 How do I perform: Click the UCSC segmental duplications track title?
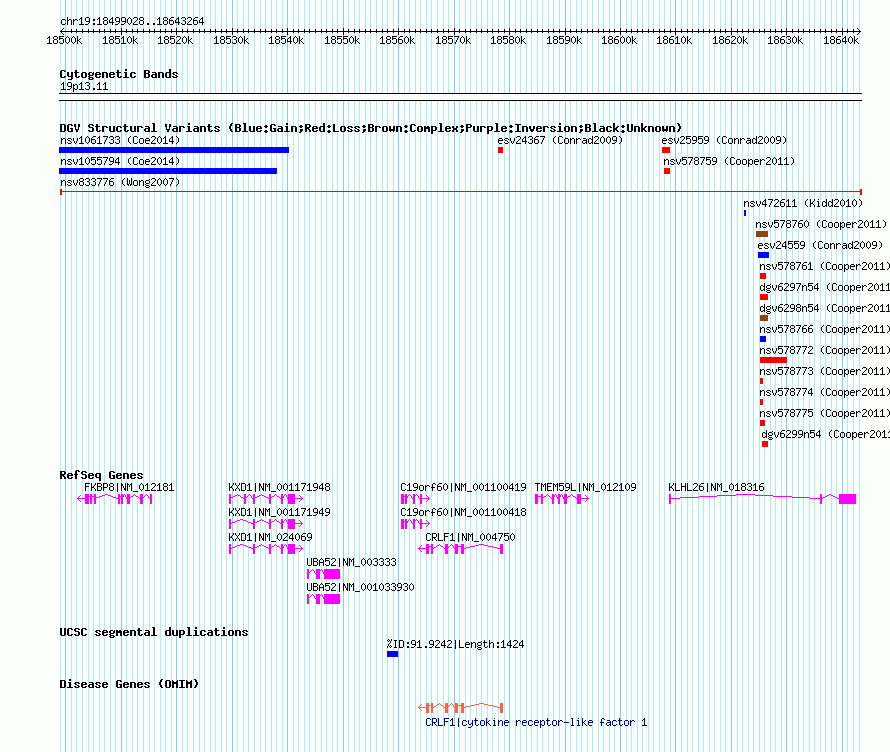pos(154,632)
